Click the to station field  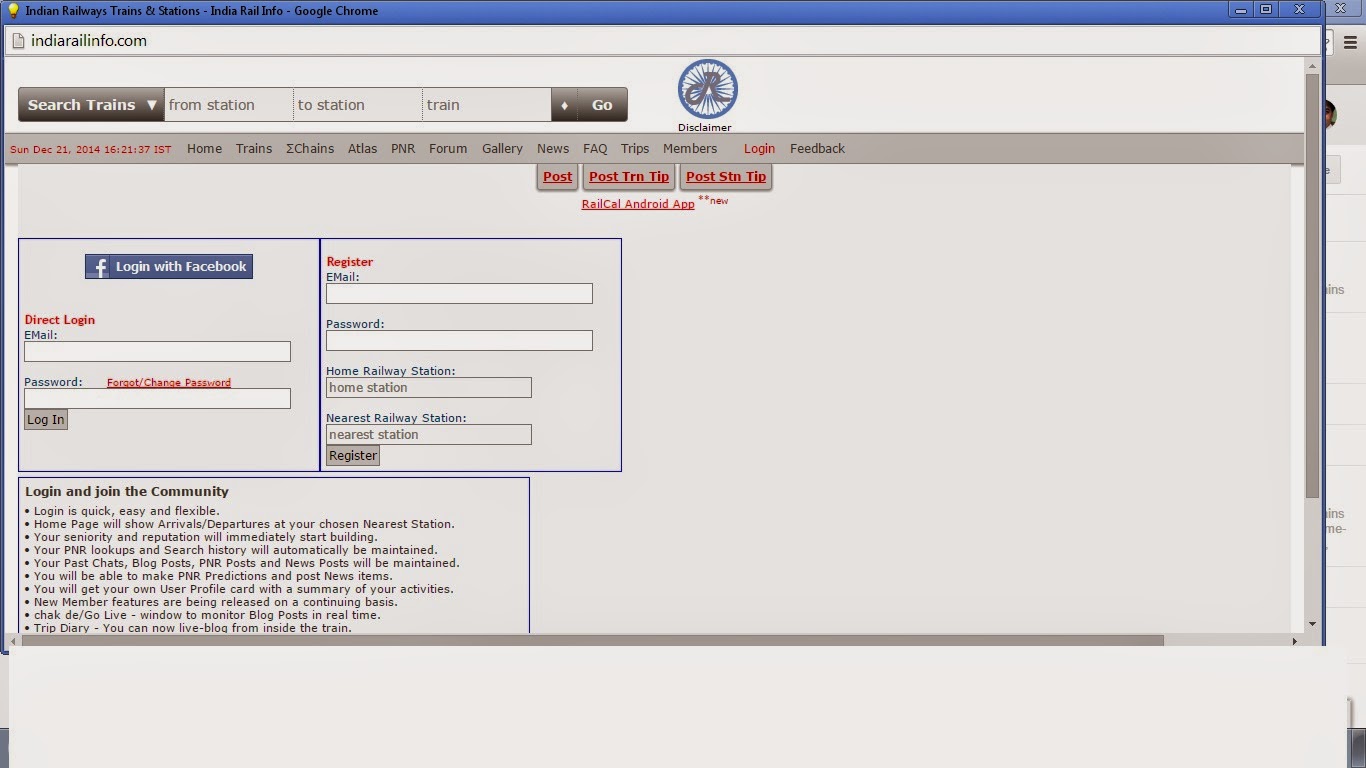(x=357, y=105)
